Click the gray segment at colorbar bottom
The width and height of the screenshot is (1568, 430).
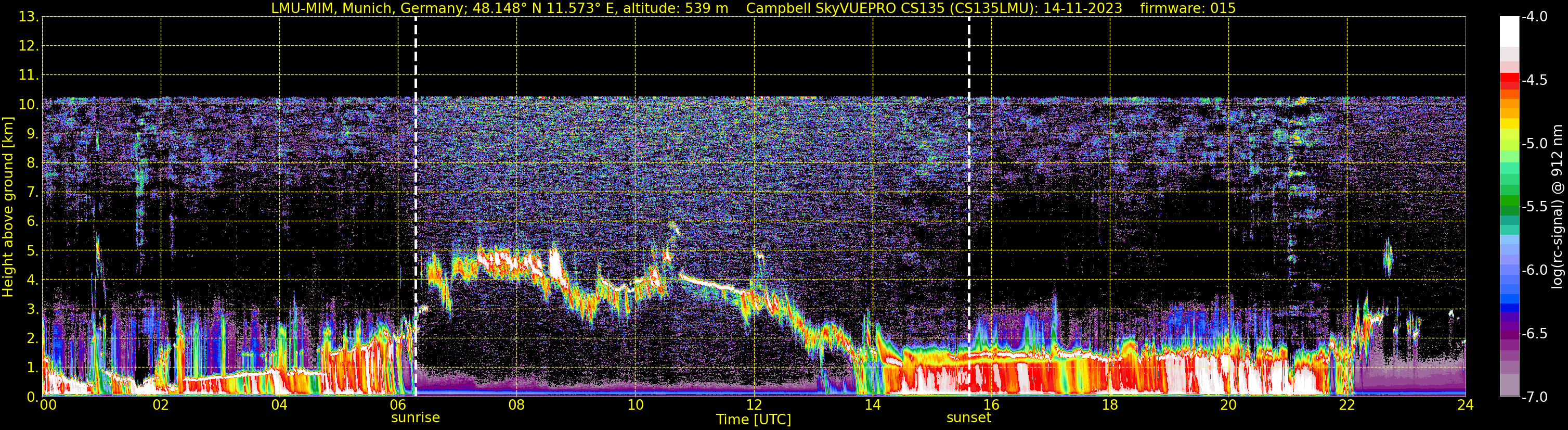pos(1509,384)
